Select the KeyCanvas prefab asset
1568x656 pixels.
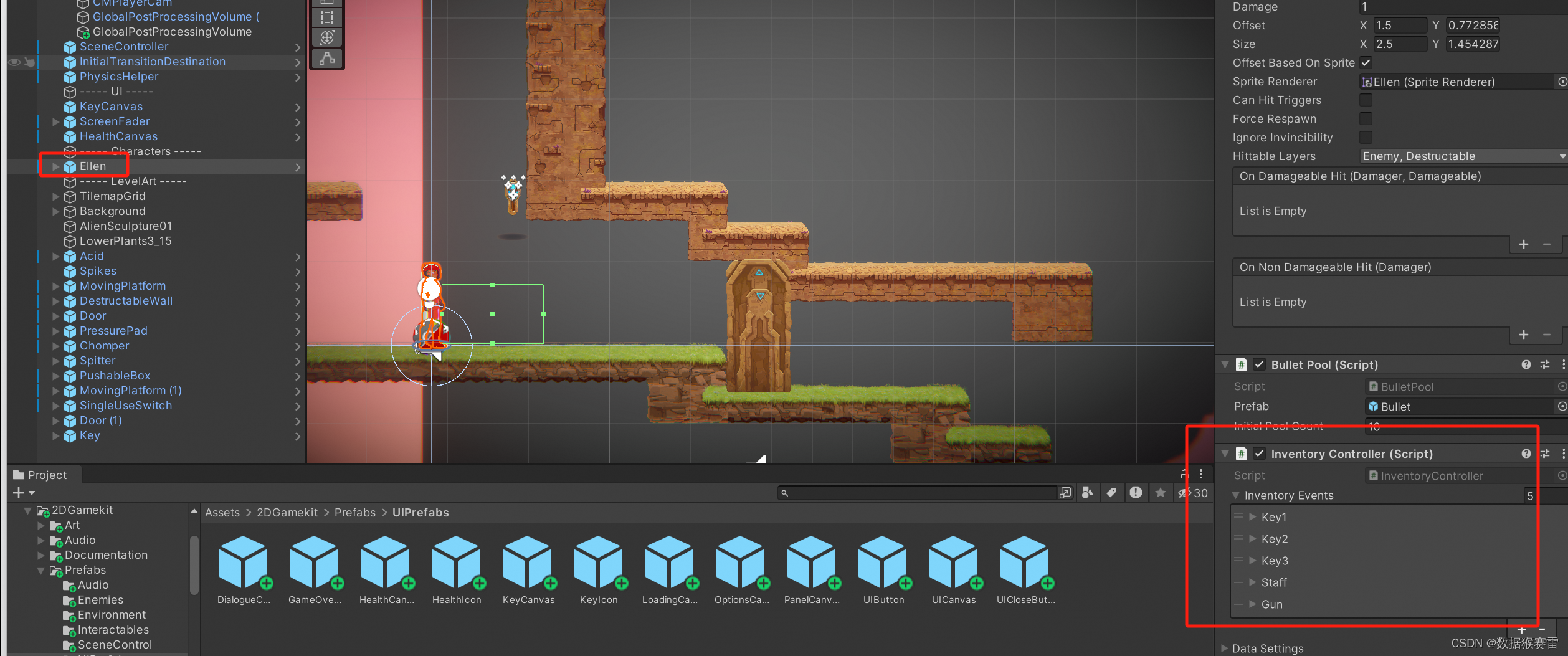point(528,570)
